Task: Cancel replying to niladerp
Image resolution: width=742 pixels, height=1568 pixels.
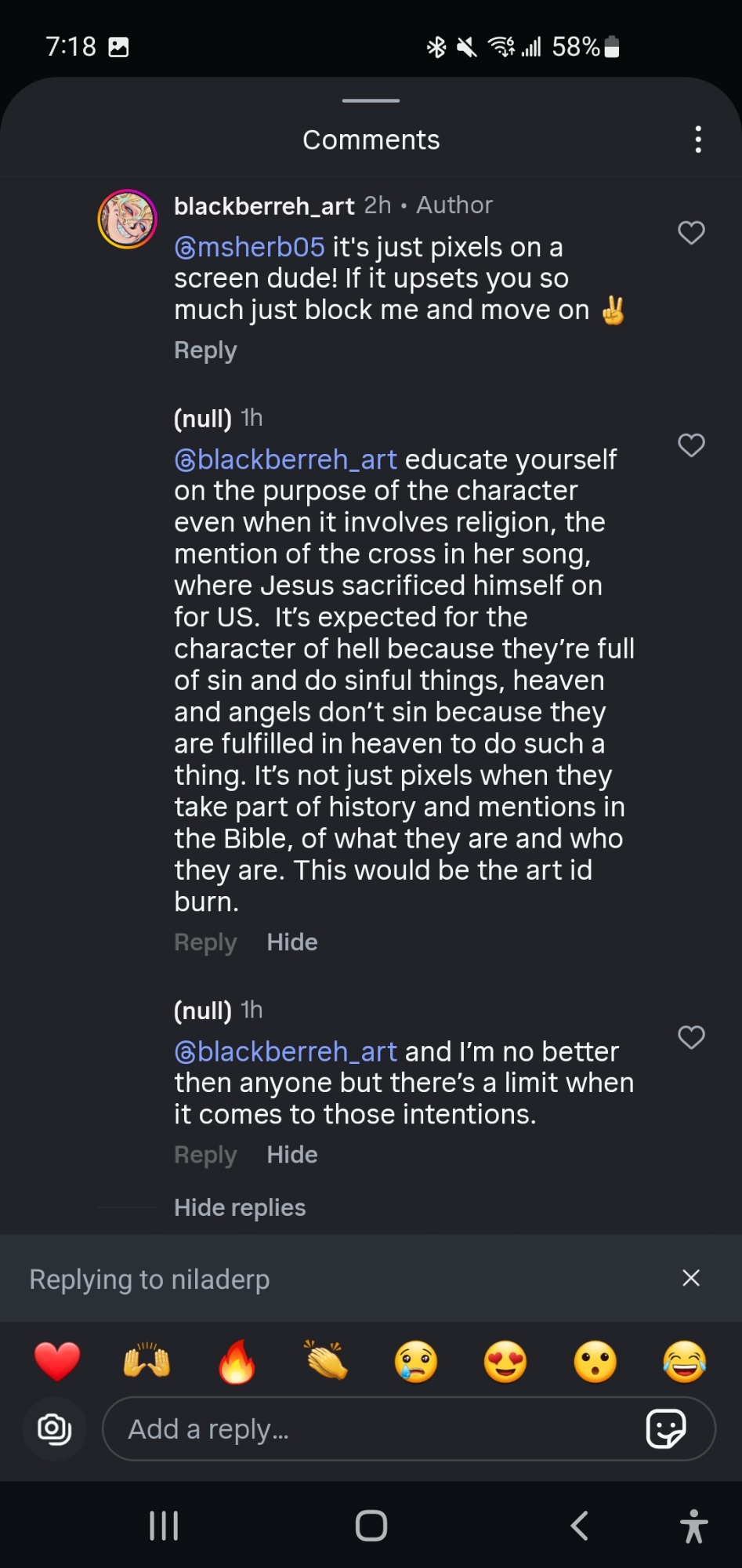Action: tap(690, 1278)
